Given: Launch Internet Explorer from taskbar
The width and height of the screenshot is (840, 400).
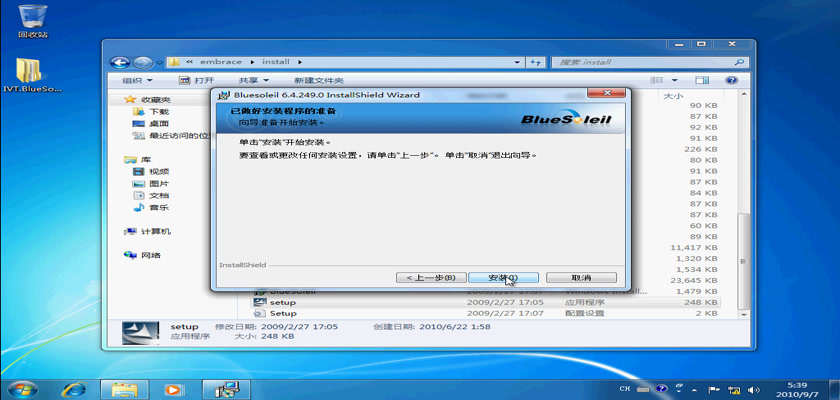Looking at the screenshot, I should [74, 388].
